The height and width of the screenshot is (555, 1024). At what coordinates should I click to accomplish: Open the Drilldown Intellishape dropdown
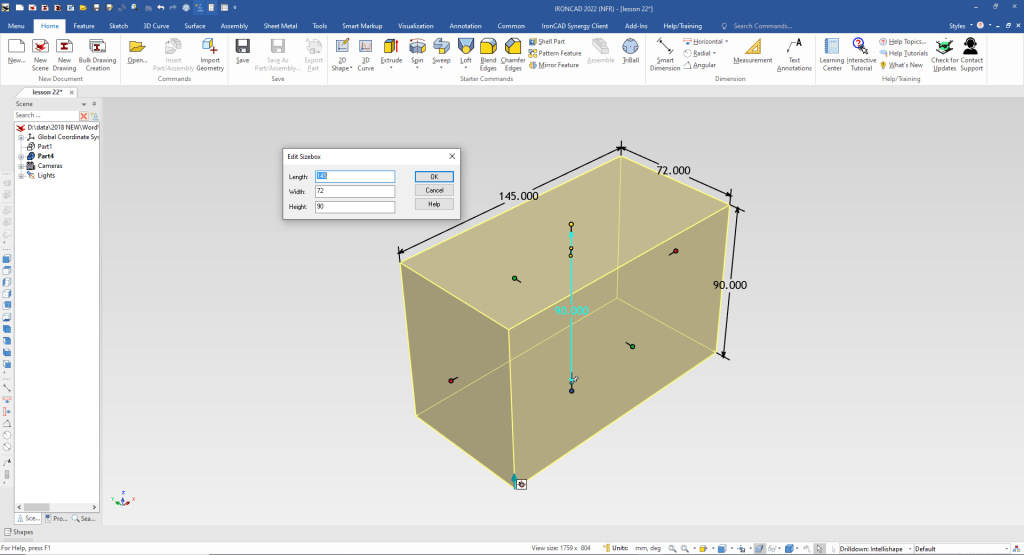tap(910, 548)
